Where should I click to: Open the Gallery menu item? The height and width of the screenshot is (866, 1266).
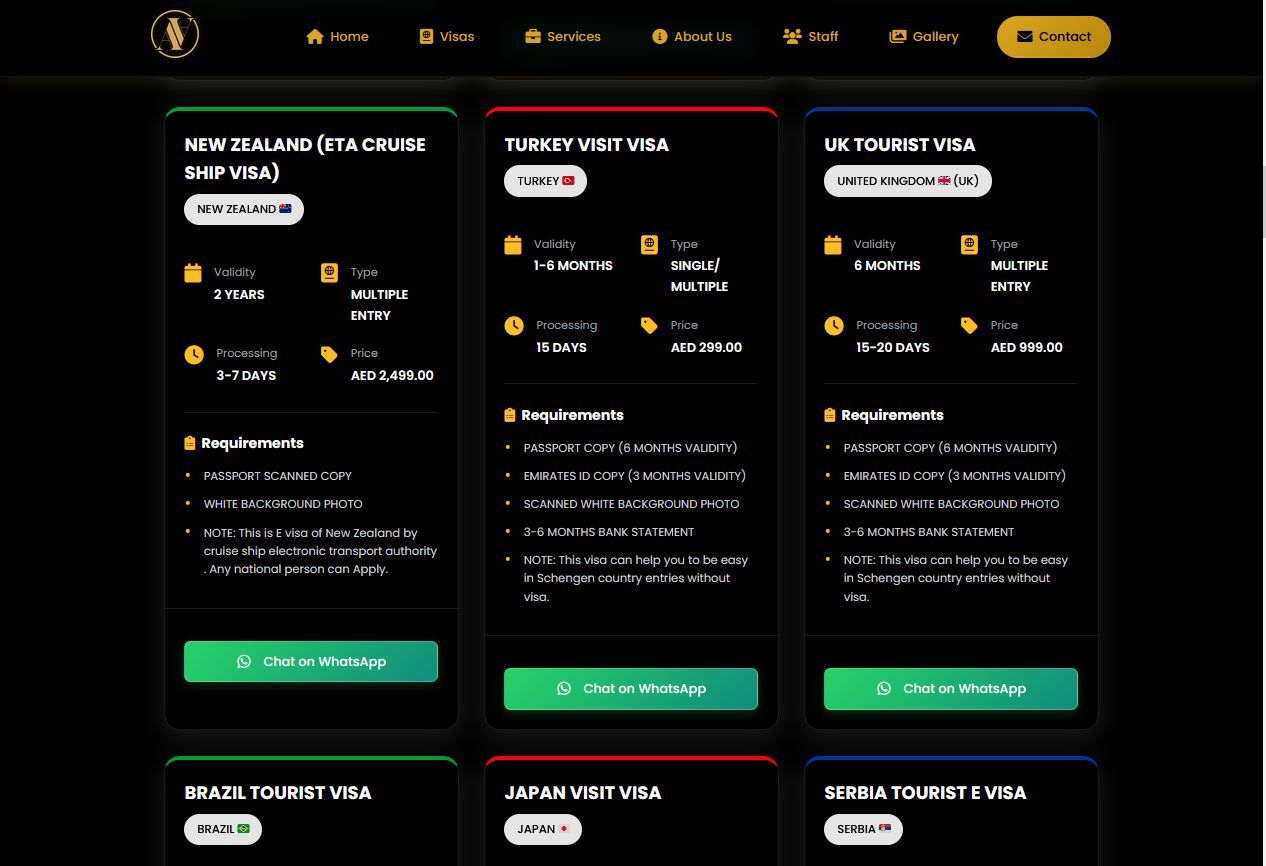click(x=924, y=37)
